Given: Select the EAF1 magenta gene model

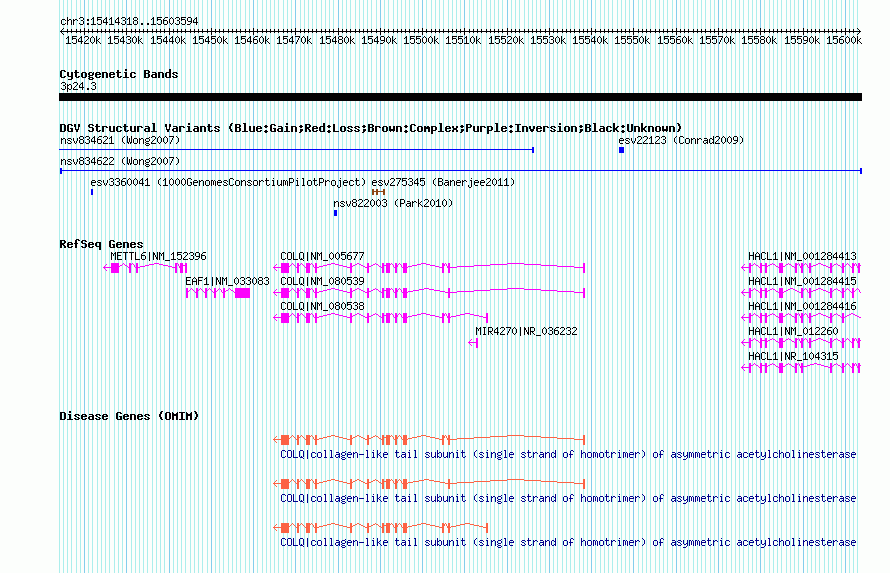Looking at the screenshot, I should (218, 293).
